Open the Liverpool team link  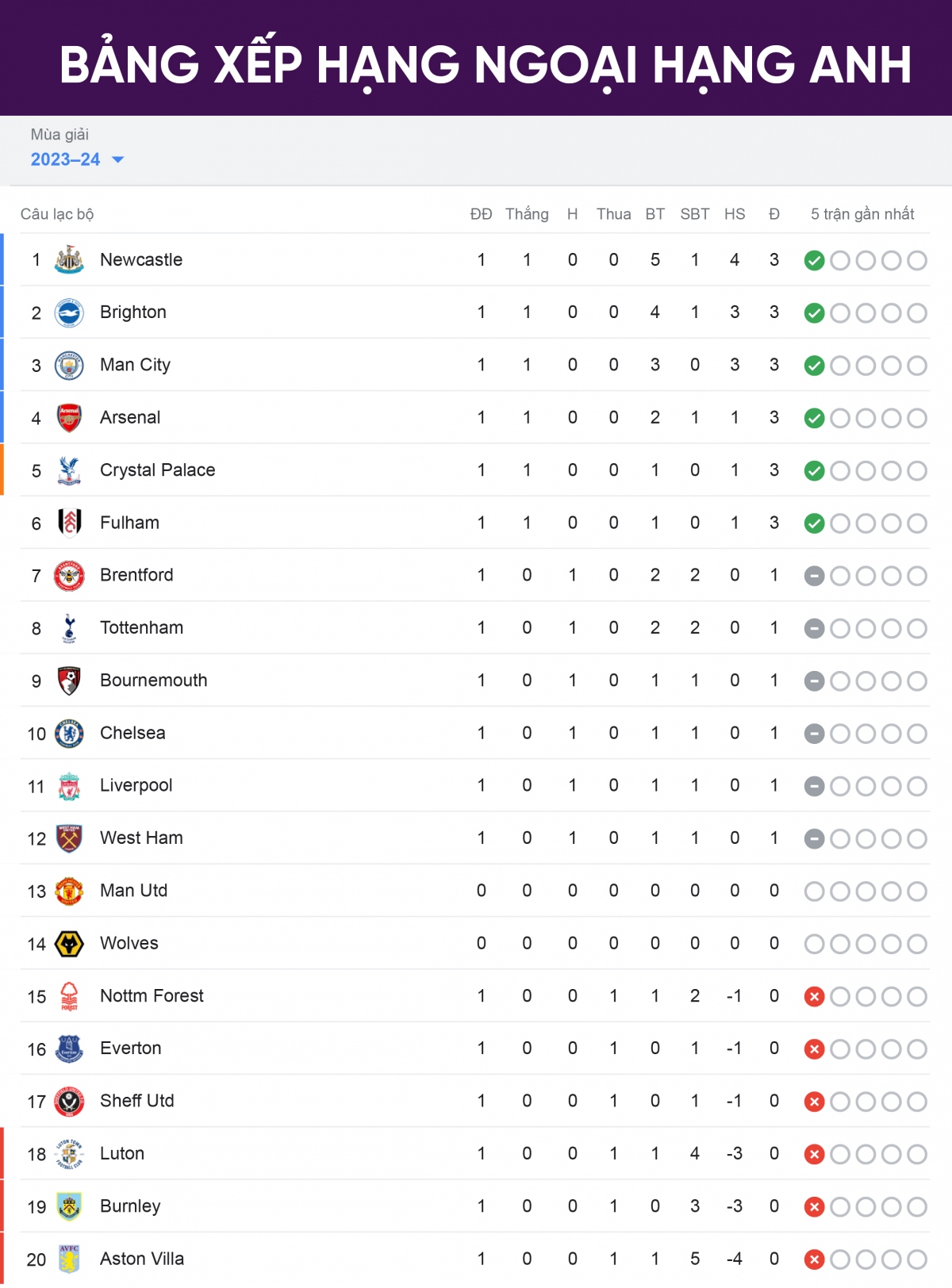point(136,785)
